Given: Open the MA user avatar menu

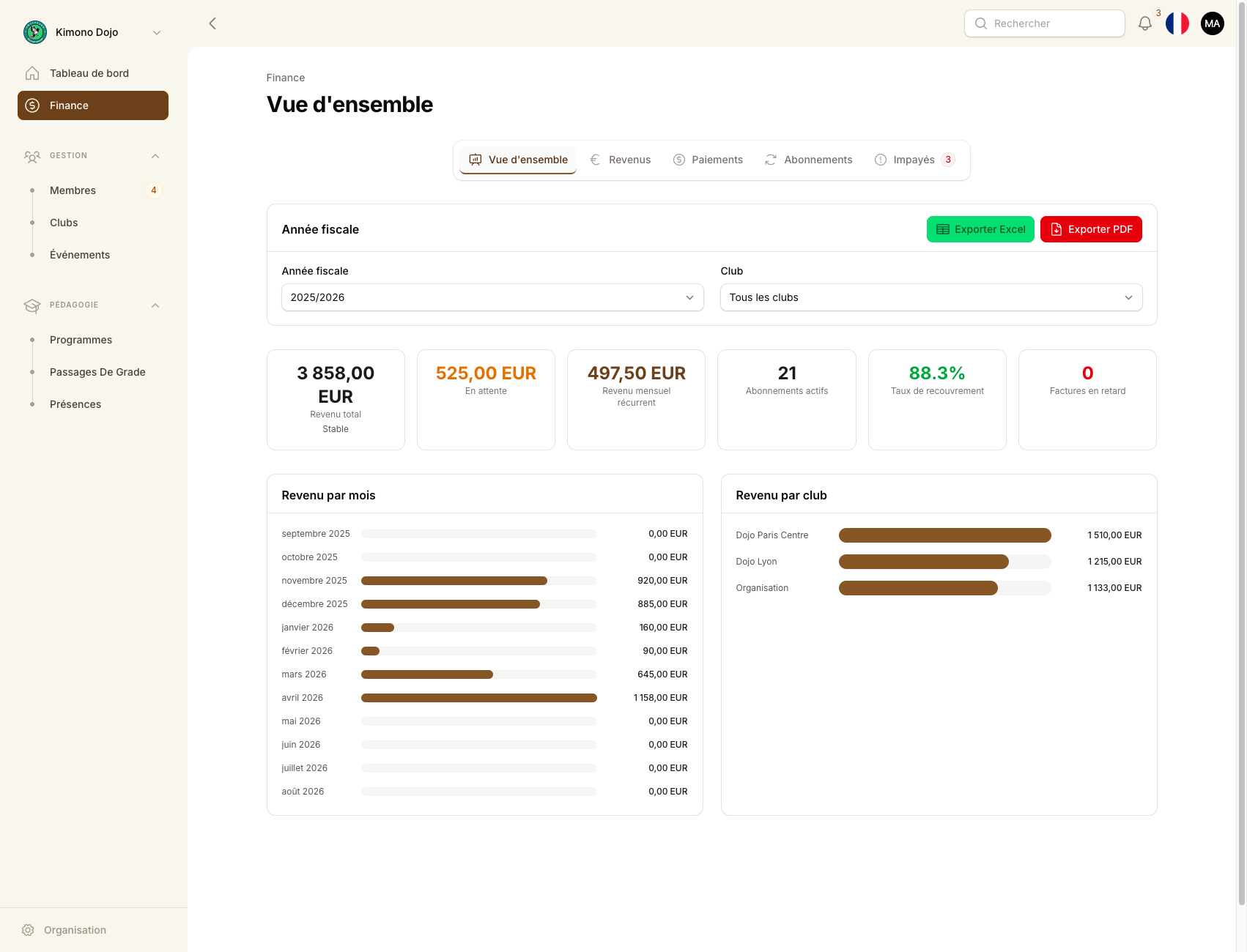Looking at the screenshot, I should [1213, 23].
